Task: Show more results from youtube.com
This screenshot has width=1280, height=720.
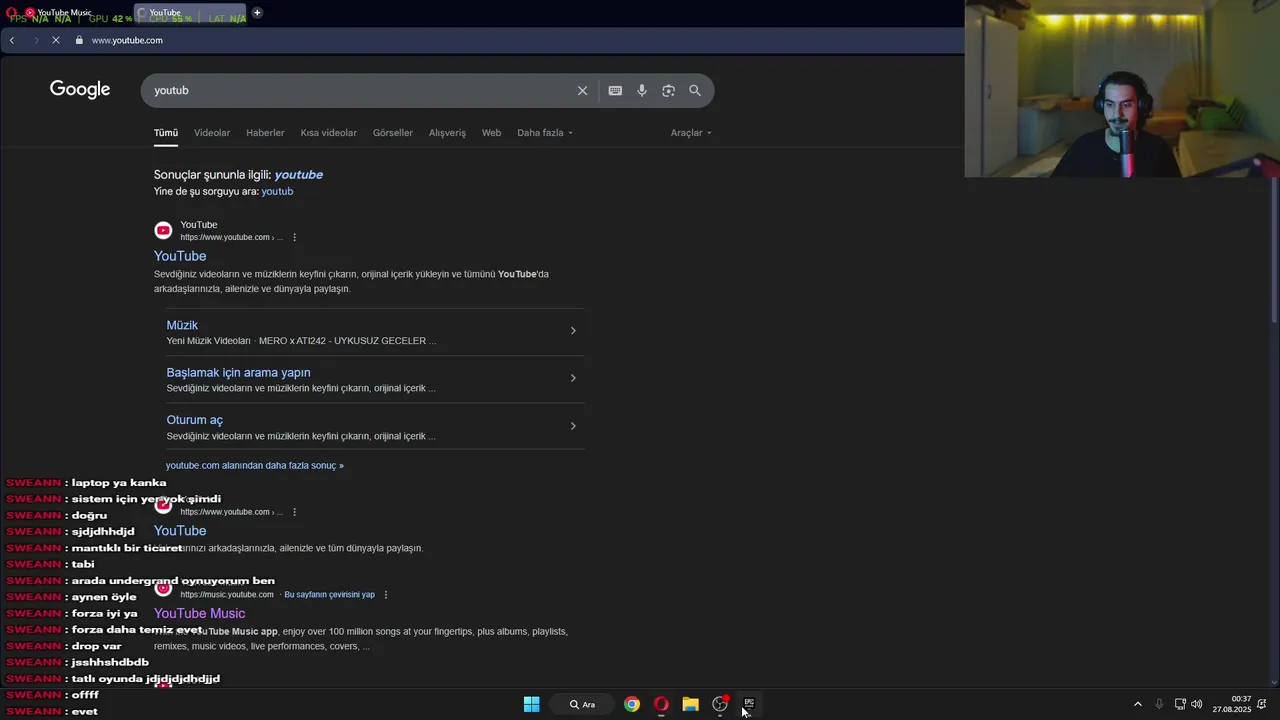Action: point(254,465)
